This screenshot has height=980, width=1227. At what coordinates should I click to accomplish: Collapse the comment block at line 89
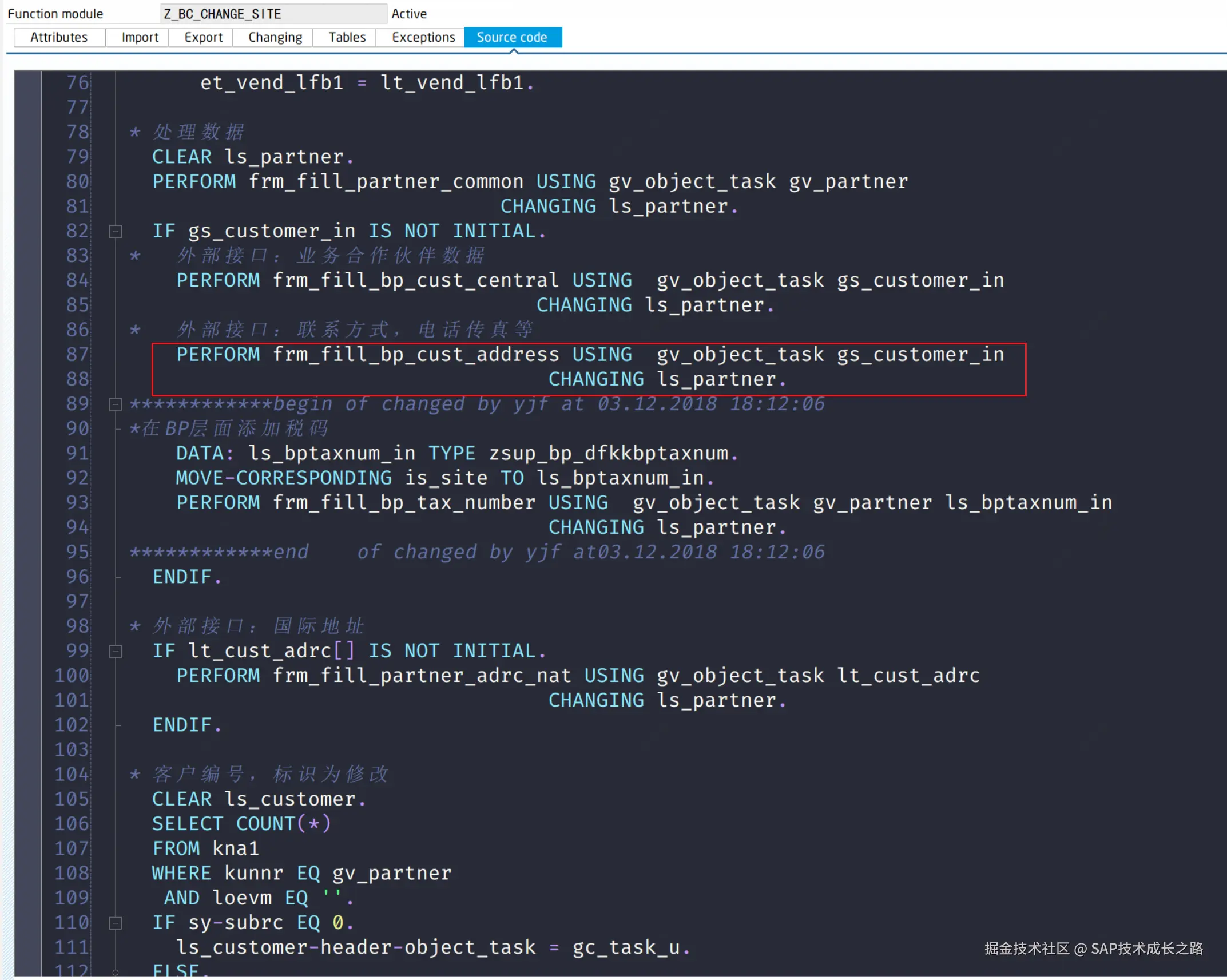click(116, 404)
